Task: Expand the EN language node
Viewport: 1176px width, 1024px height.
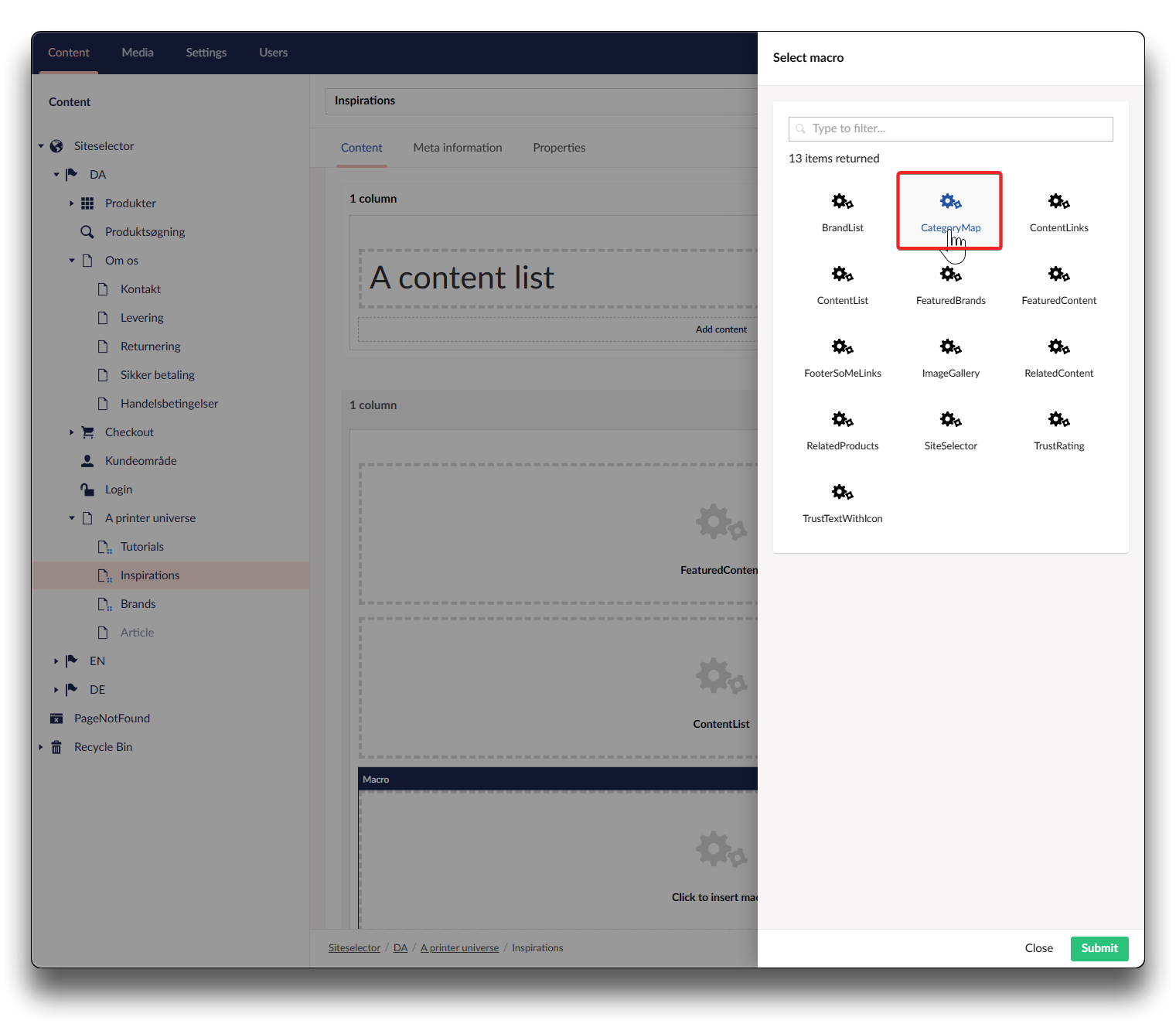Action: click(56, 661)
